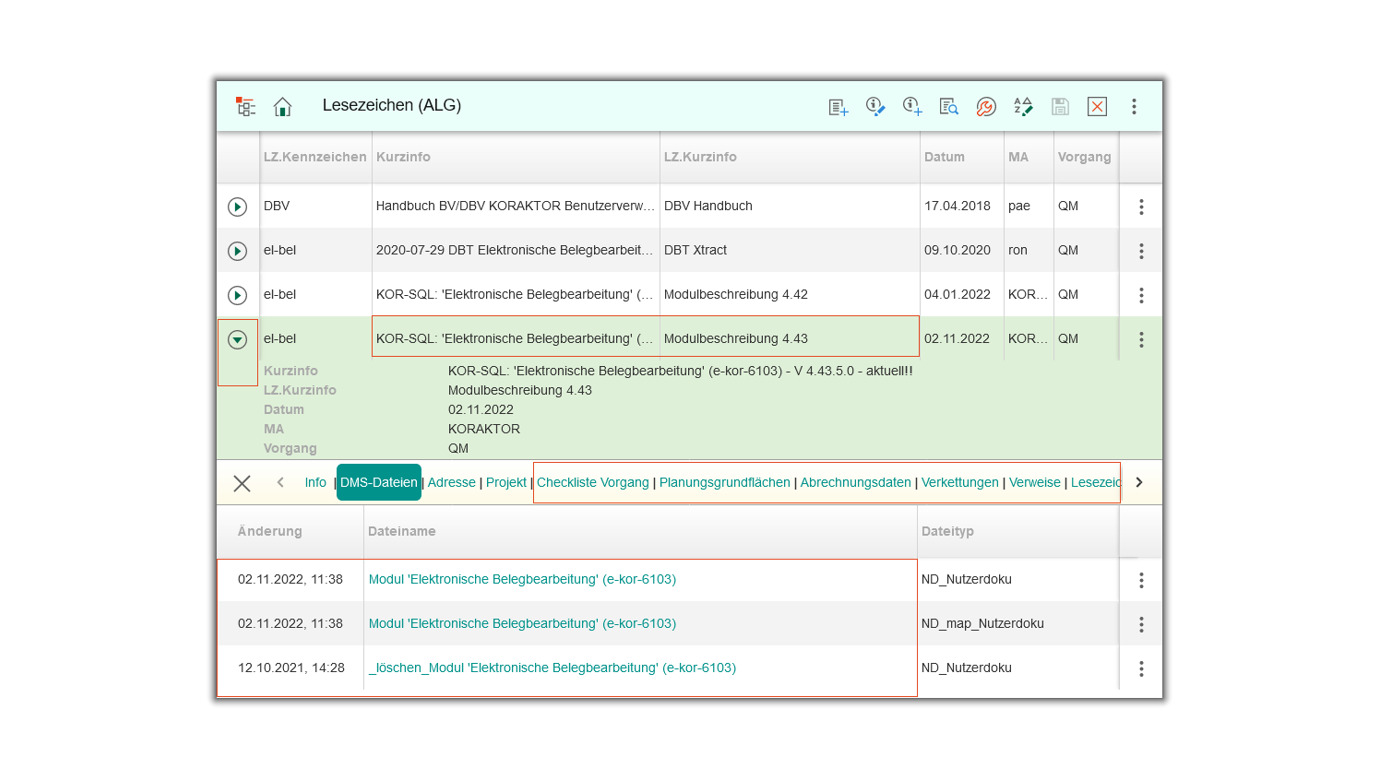
Task: Open the search records icon
Action: click(x=949, y=106)
